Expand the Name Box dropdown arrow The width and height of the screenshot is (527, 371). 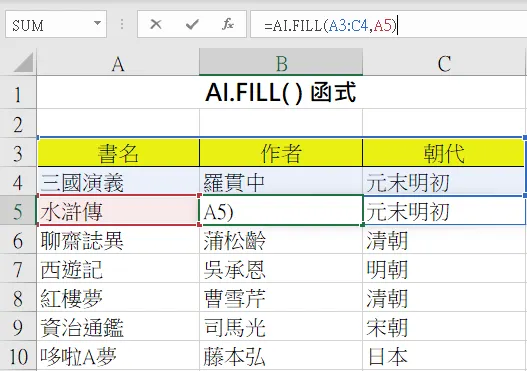[x=97, y=24]
